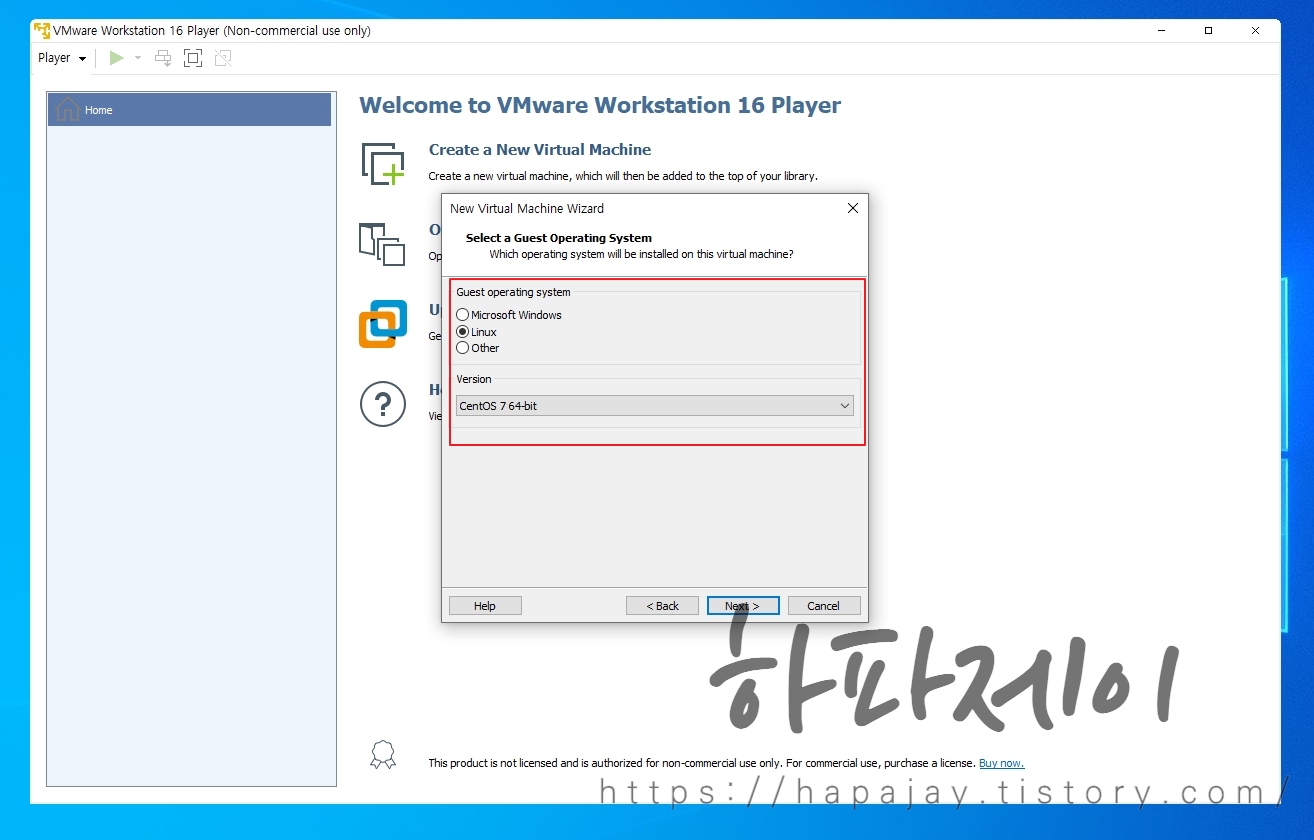
Task: Click the wizard Help button
Action: pos(485,606)
